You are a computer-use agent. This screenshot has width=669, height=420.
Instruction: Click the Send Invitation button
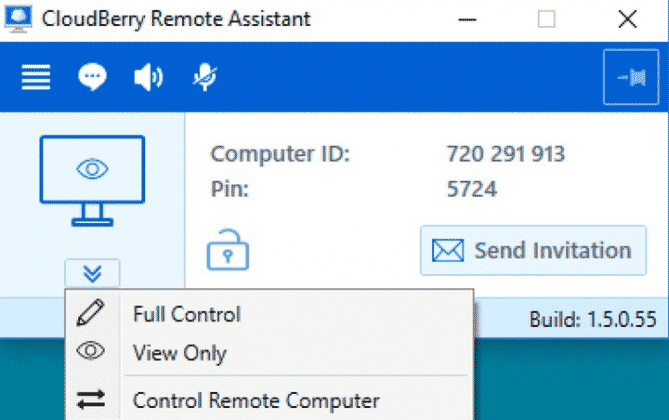tap(533, 251)
